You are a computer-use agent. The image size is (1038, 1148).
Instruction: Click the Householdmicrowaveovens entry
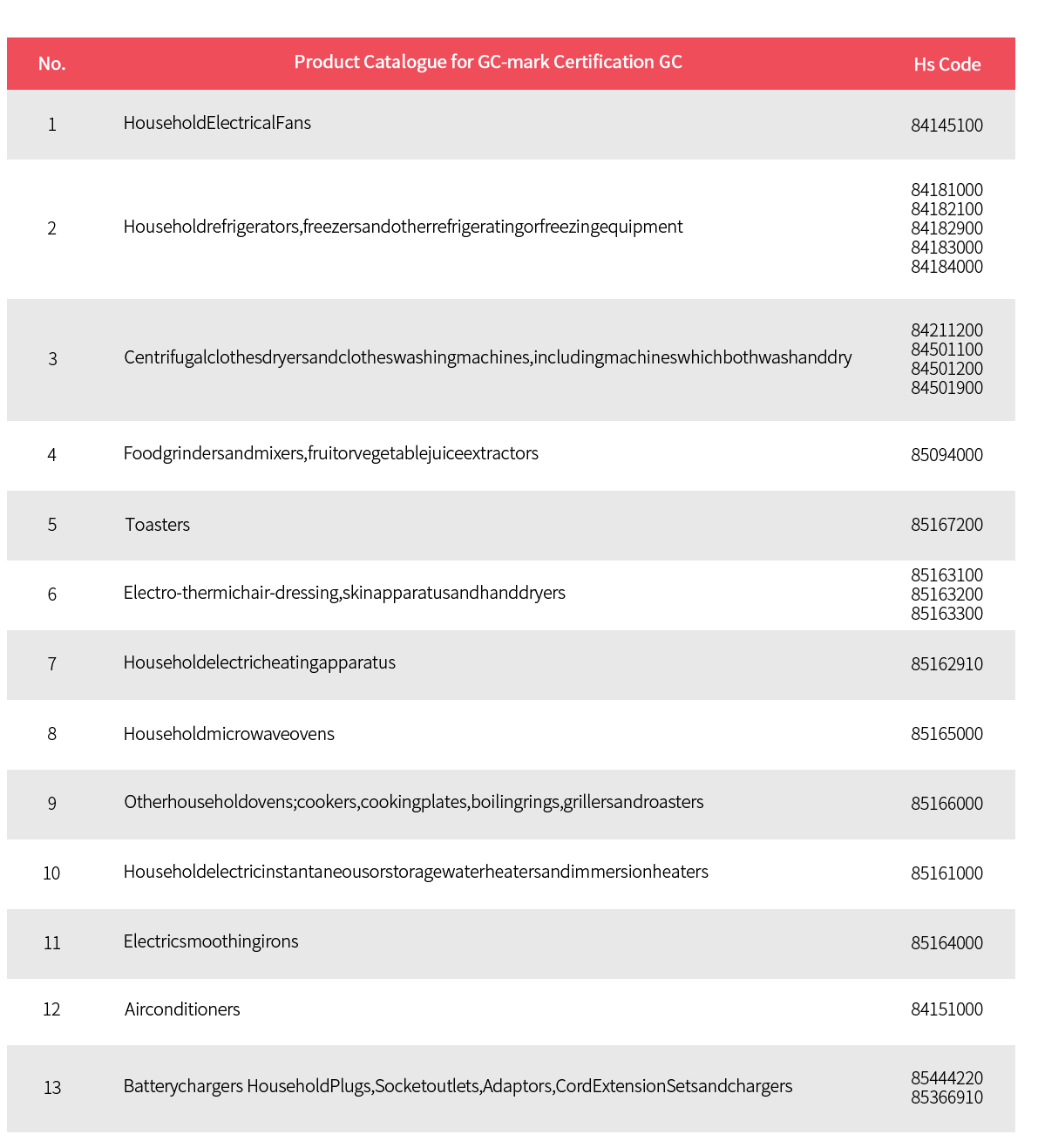(229, 734)
